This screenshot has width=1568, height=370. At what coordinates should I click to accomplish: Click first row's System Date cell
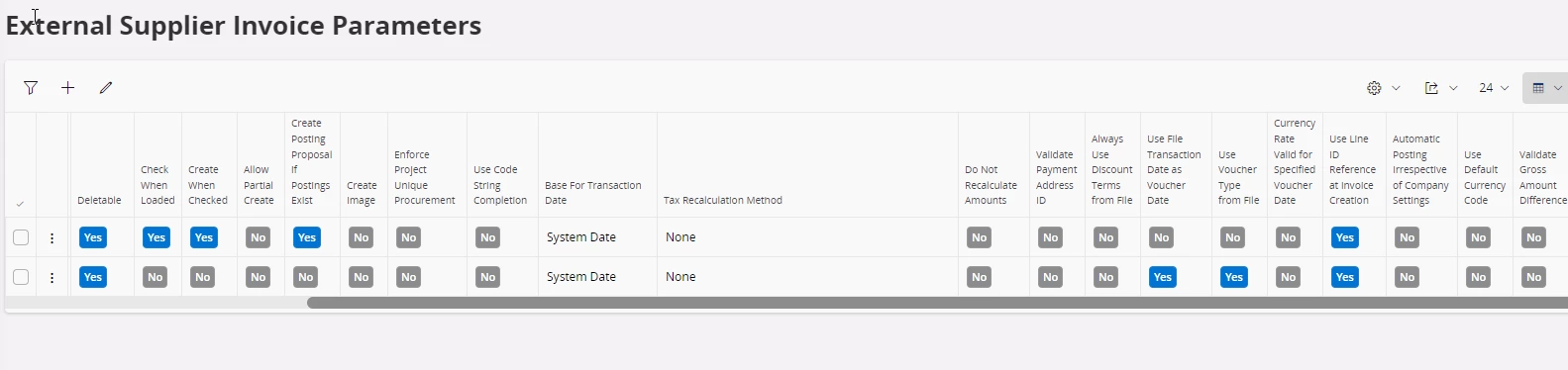coord(581,237)
